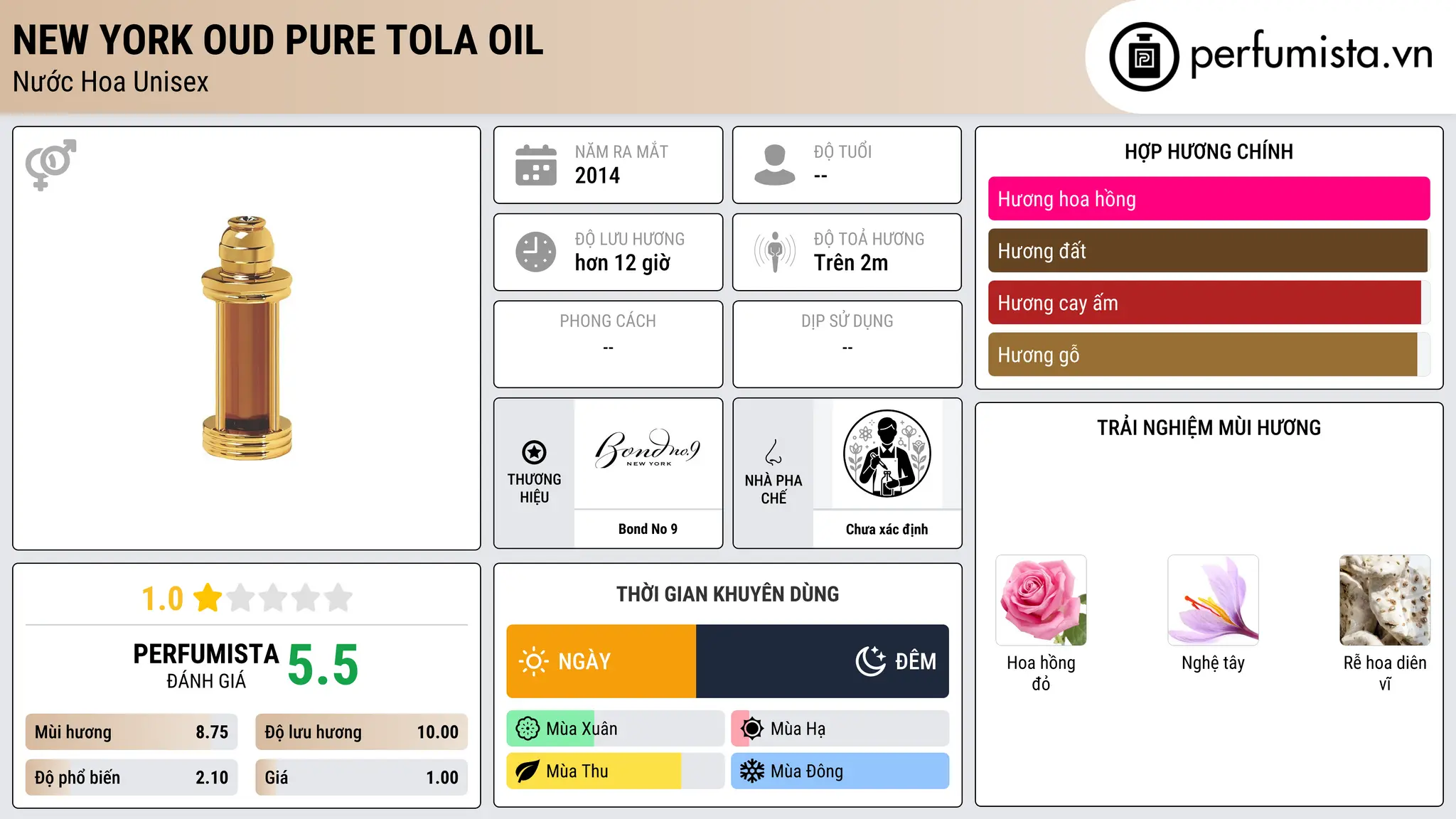The height and width of the screenshot is (819, 1456).
Task: Click the hơn 12 giờ longevity value
Action: (623, 263)
